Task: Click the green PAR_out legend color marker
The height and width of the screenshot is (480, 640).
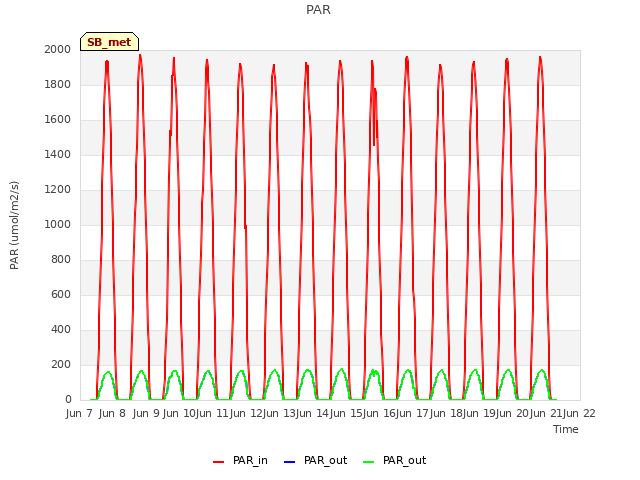Action: point(369,462)
